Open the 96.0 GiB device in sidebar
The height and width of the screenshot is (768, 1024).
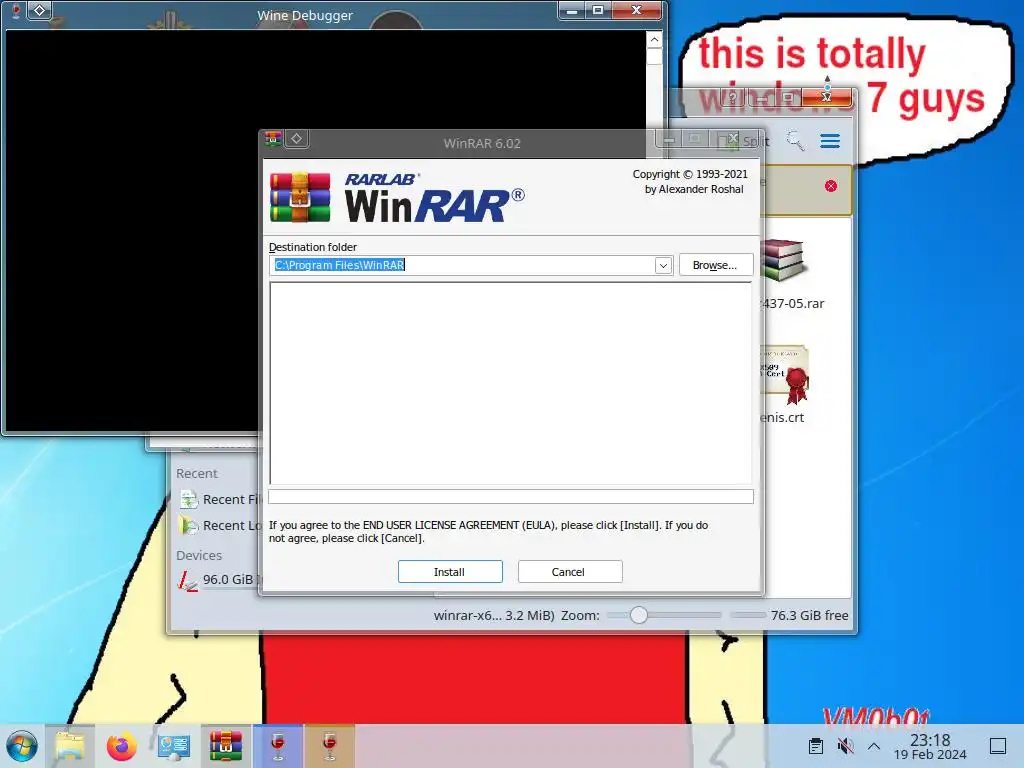(219, 580)
